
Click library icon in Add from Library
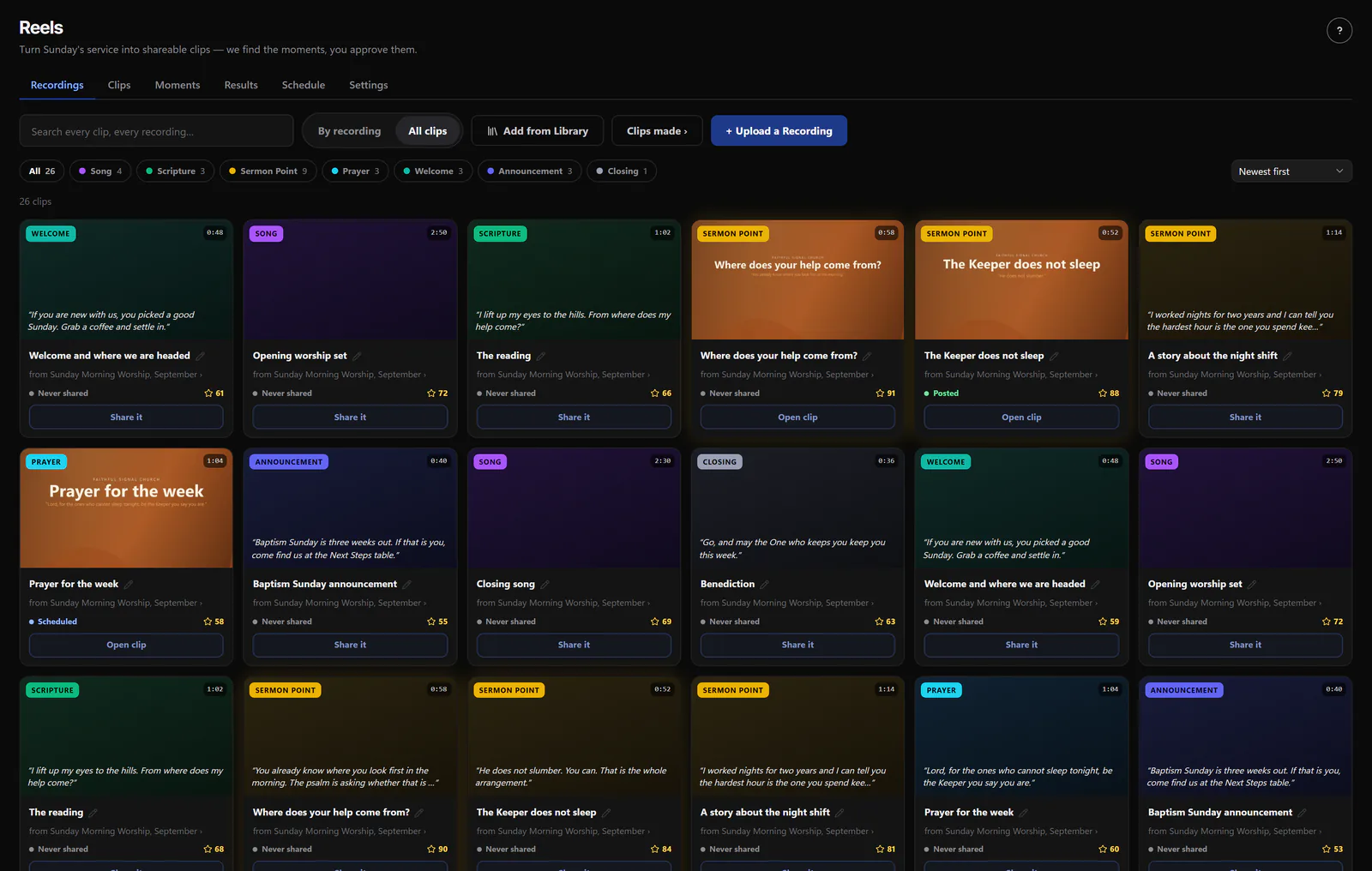(x=492, y=131)
